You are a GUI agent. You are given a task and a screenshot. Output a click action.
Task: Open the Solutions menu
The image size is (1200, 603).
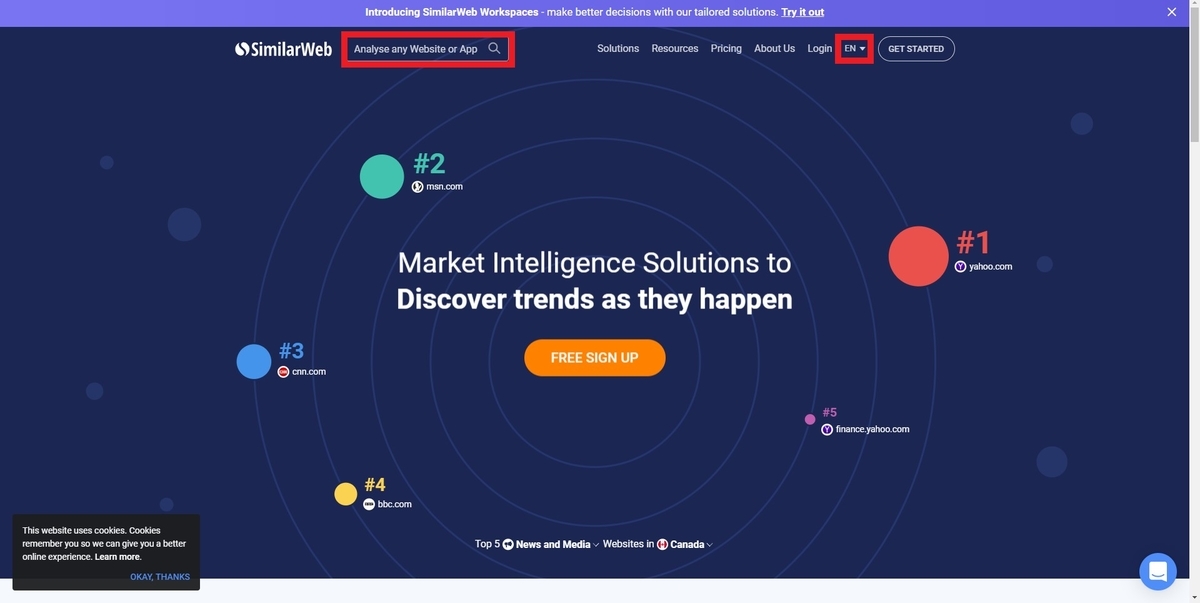618,48
